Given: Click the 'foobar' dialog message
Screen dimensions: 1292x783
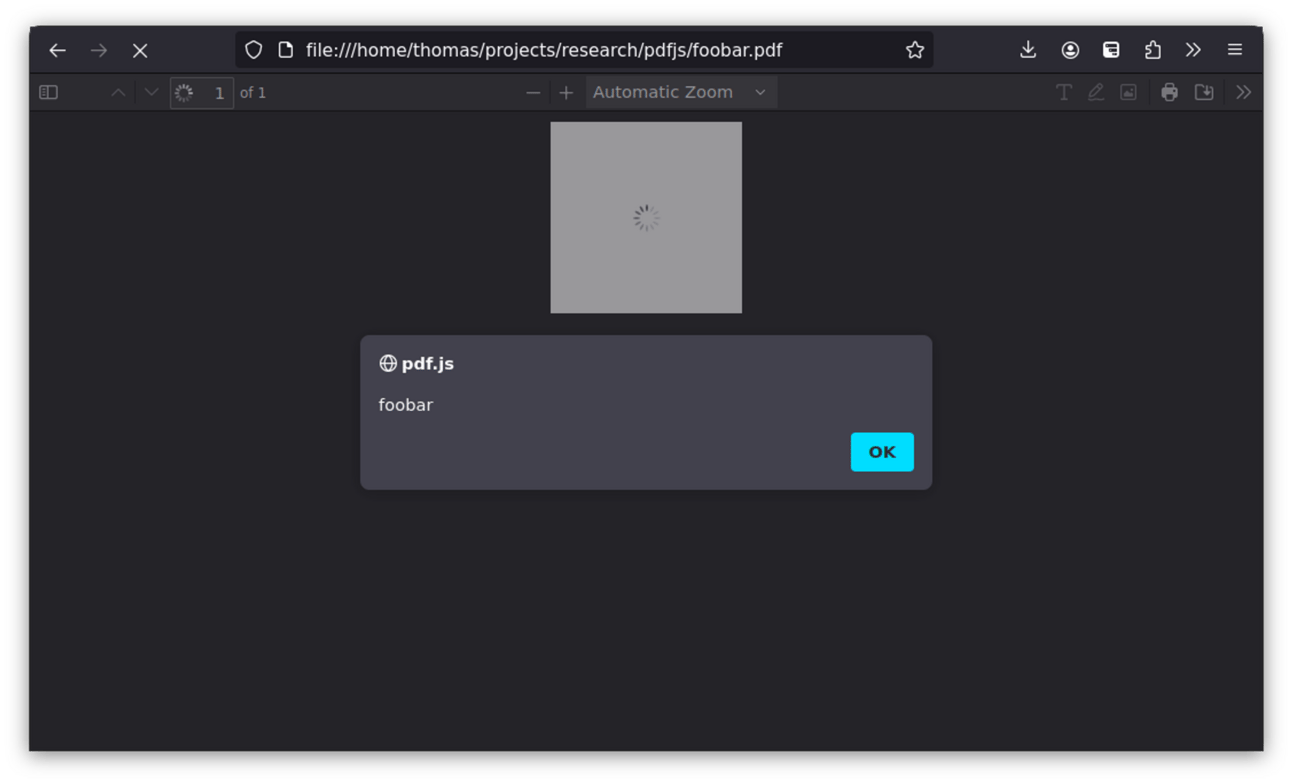Looking at the screenshot, I should pyautogui.click(x=406, y=405).
